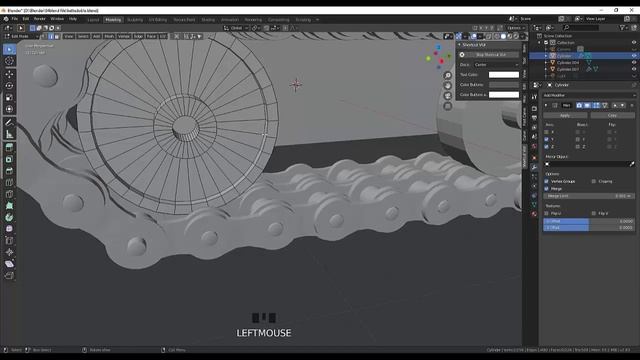
Task: Activate the Spin tool
Action: 9,218
